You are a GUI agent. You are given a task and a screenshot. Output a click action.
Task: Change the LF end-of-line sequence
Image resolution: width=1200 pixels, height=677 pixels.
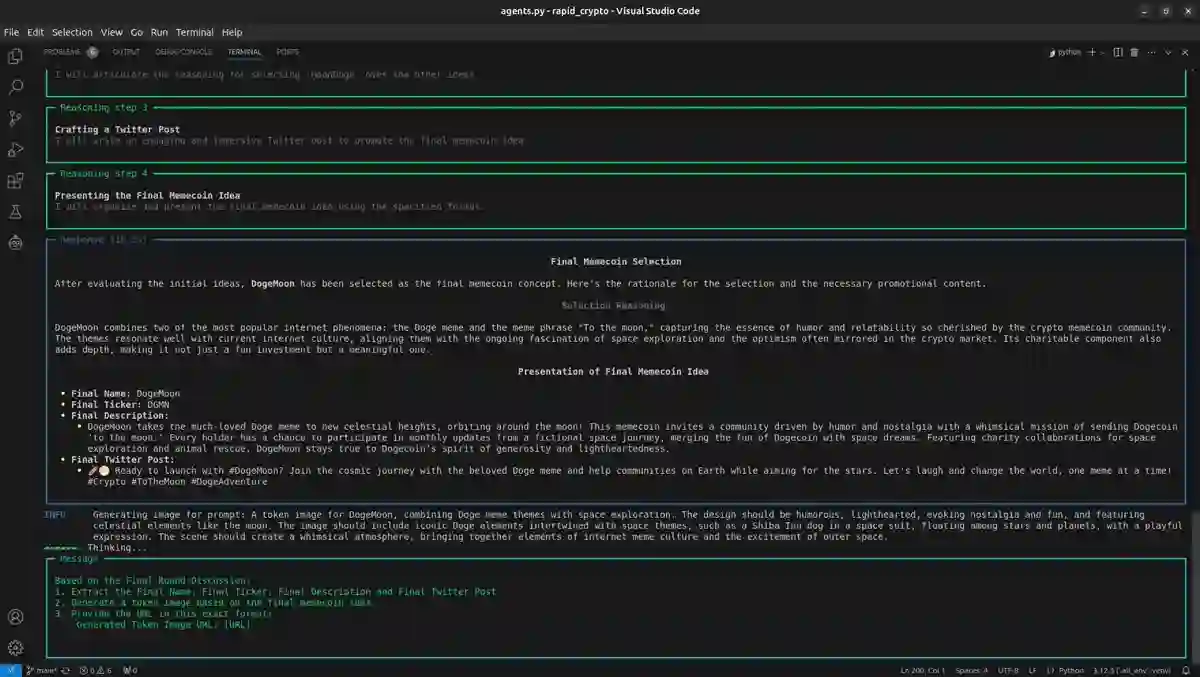point(1033,670)
